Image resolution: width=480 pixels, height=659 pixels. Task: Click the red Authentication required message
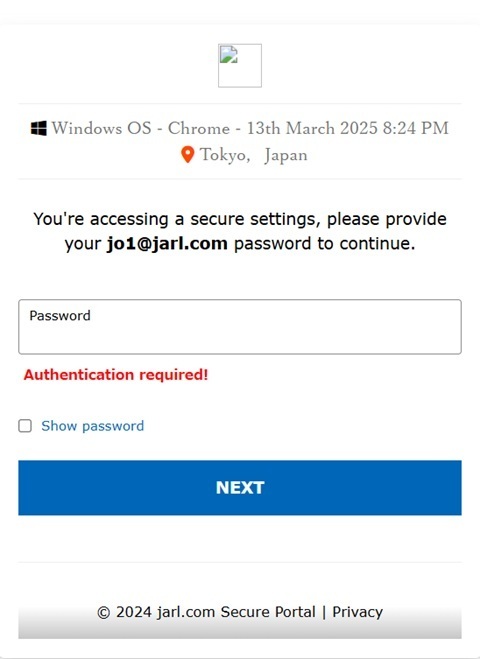click(x=116, y=374)
